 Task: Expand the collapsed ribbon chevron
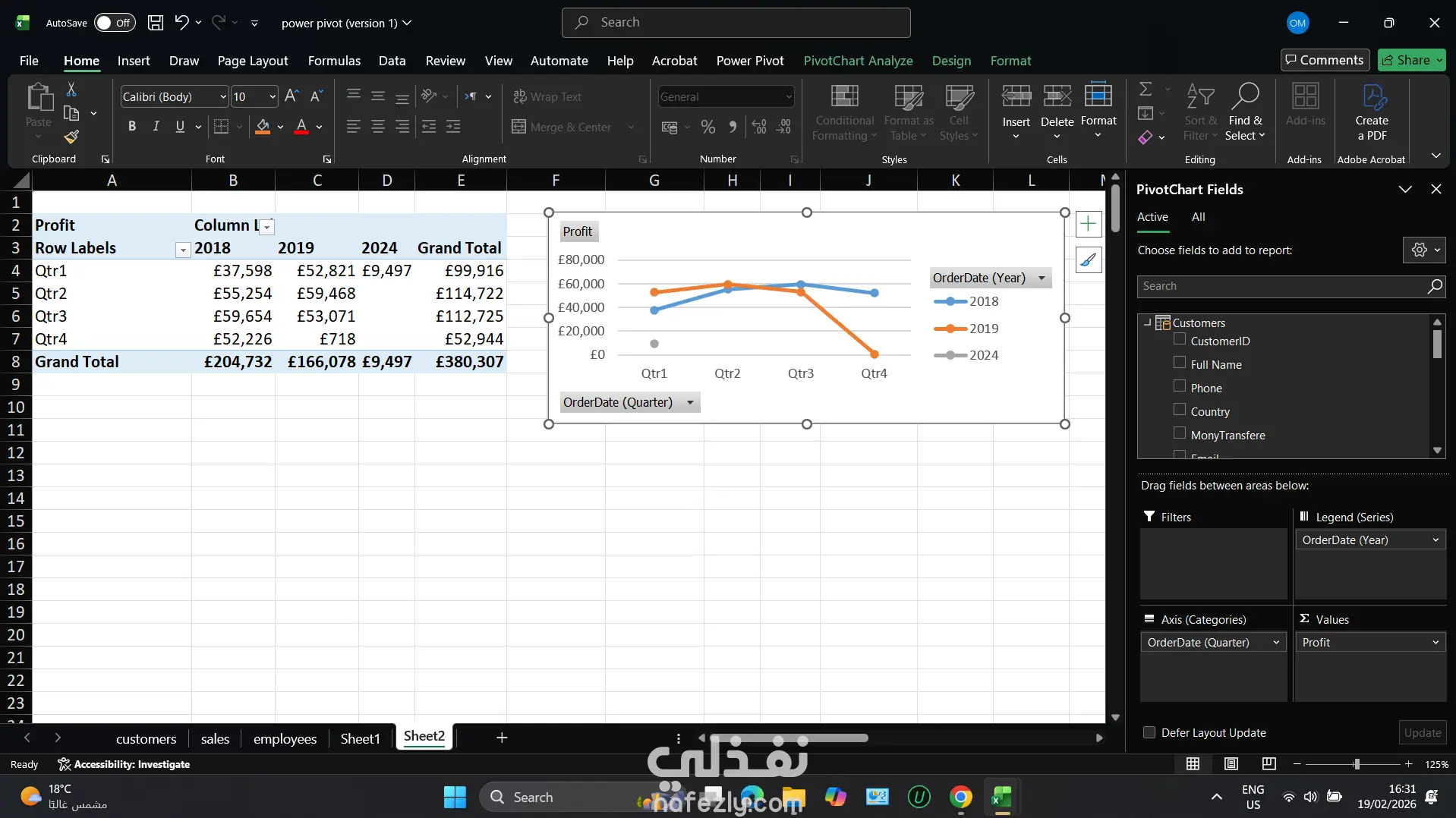coord(1436,156)
